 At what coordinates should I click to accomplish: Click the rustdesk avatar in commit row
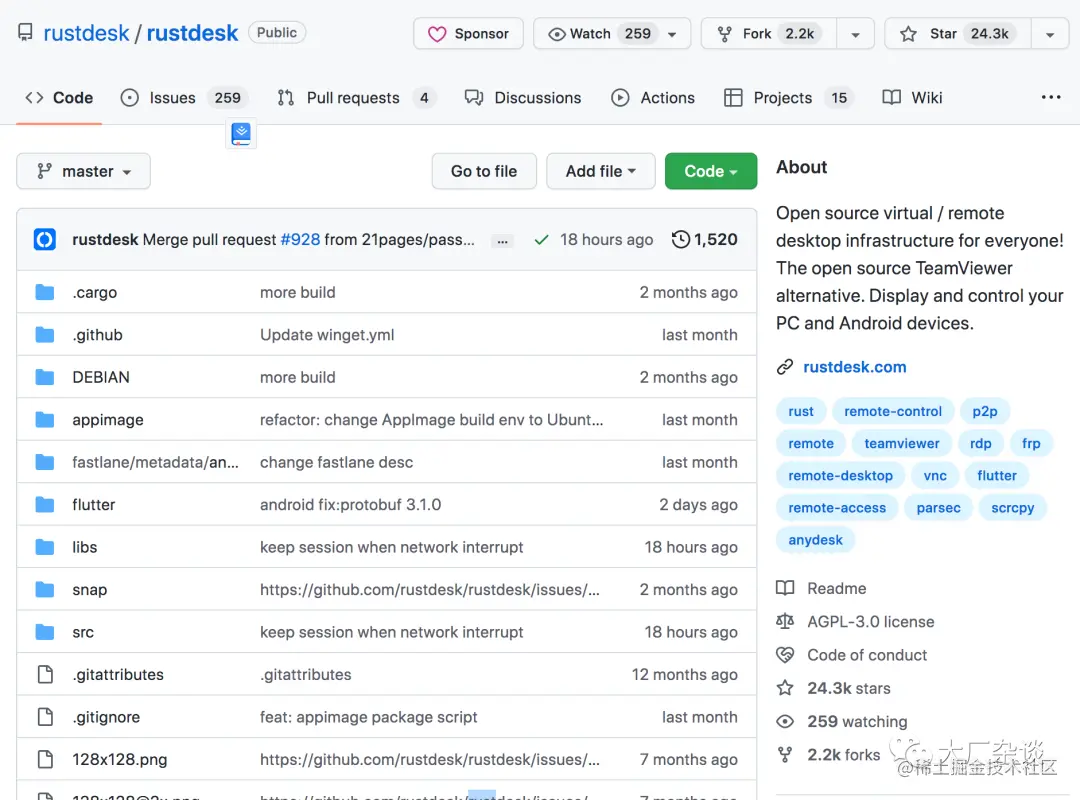(45, 239)
